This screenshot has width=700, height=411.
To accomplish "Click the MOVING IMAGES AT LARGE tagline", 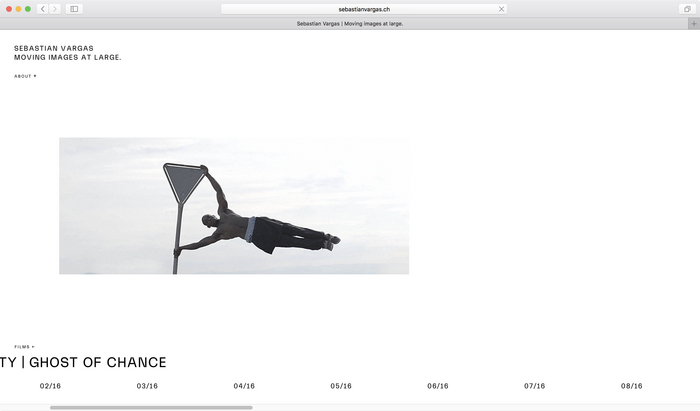I will [x=67, y=57].
